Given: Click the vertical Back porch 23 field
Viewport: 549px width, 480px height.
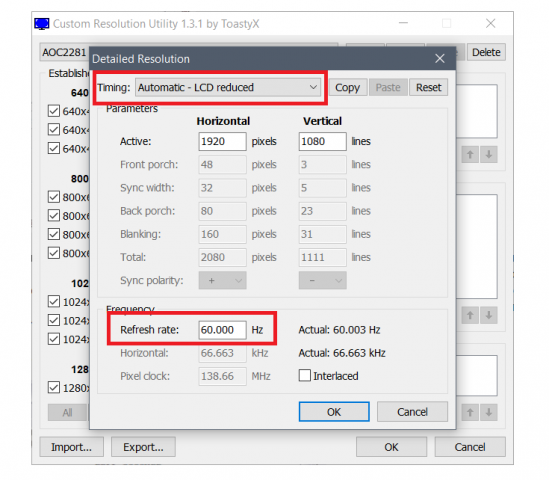Looking at the screenshot, I should [322, 211].
